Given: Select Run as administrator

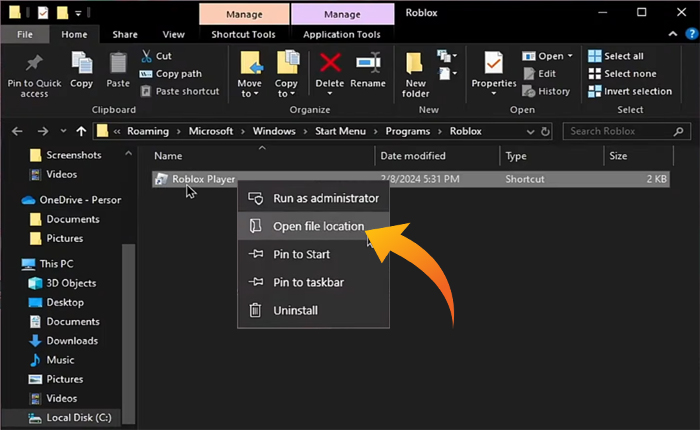Looking at the screenshot, I should (x=313, y=198).
